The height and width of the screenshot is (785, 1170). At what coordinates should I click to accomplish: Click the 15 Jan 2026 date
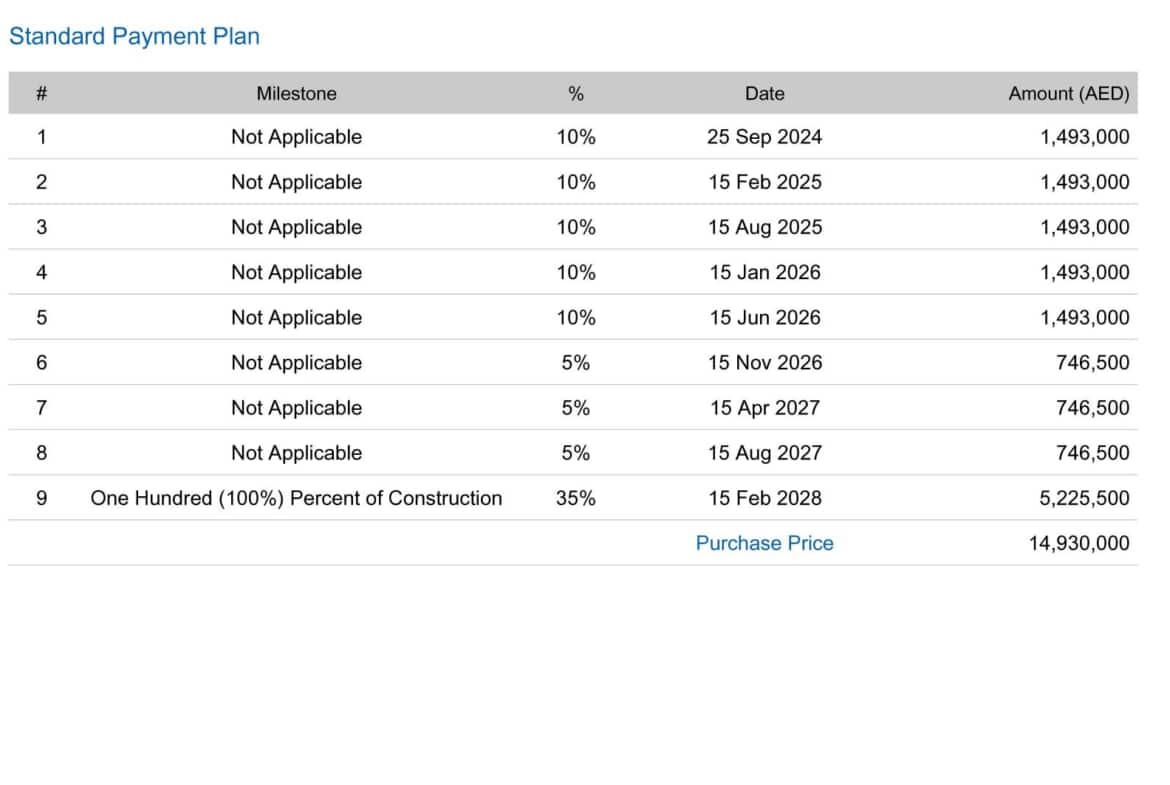click(x=764, y=272)
